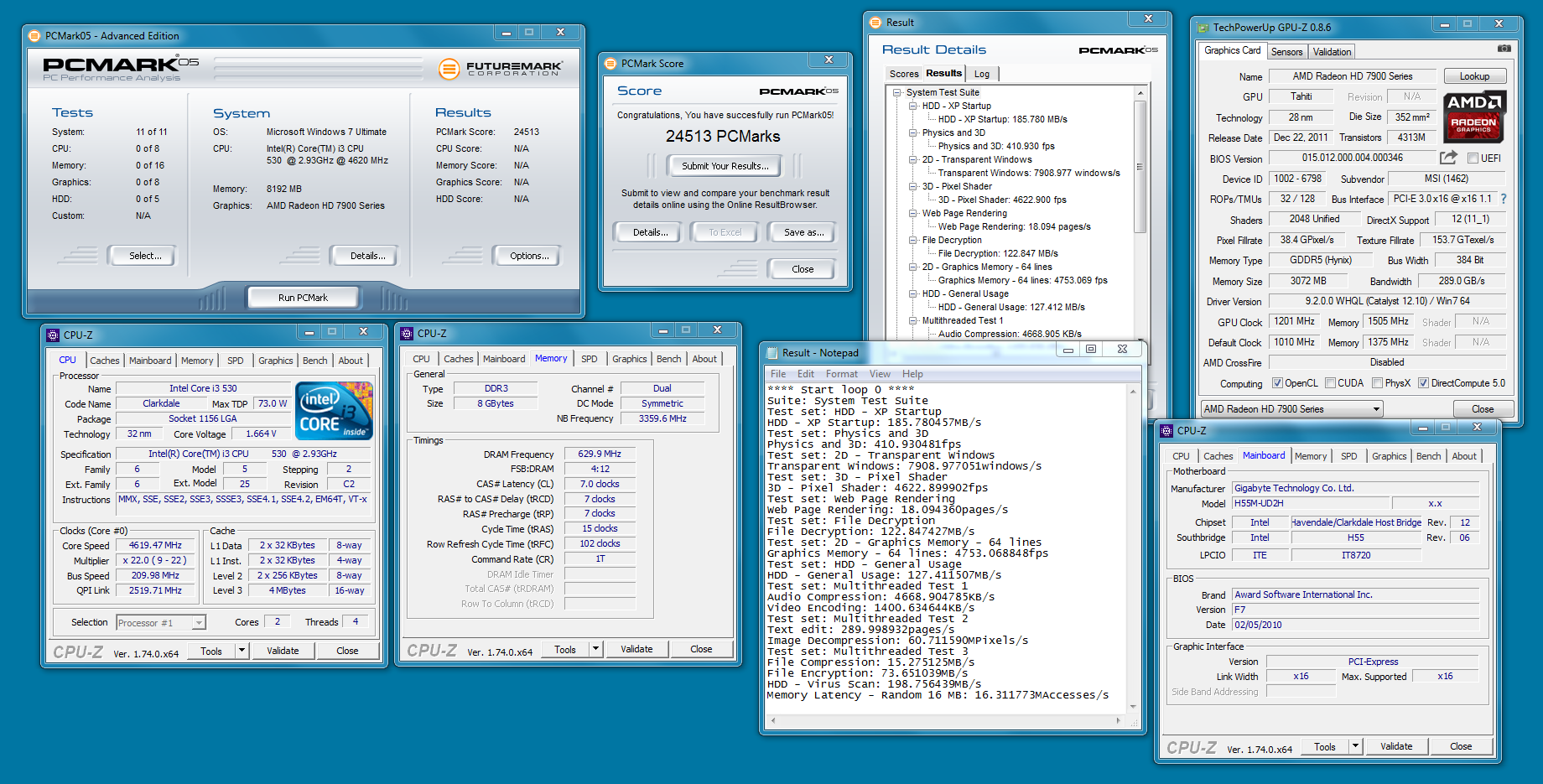Click the Save as... button in PCMark Score
1543x784 pixels.
[803, 232]
